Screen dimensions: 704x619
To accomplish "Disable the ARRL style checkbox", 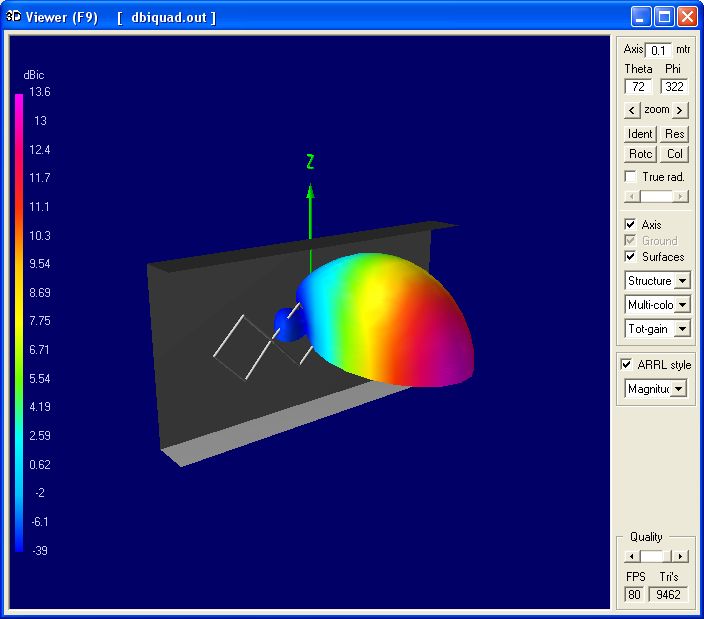I will pyautogui.click(x=628, y=365).
